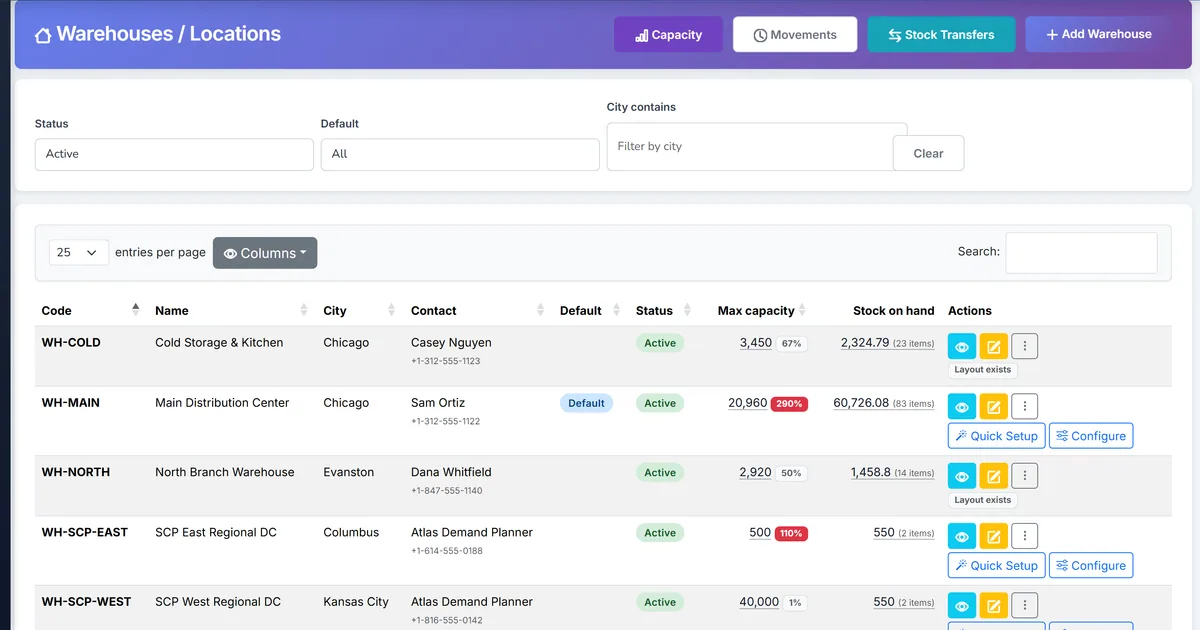Change the entries per page selector

pos(79,252)
